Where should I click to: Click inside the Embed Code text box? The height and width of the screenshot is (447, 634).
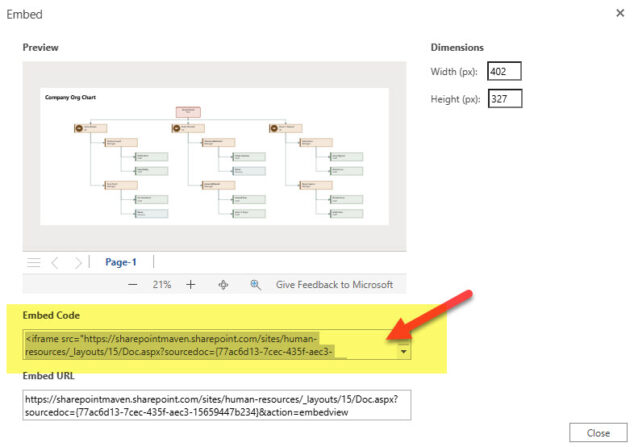point(217,345)
